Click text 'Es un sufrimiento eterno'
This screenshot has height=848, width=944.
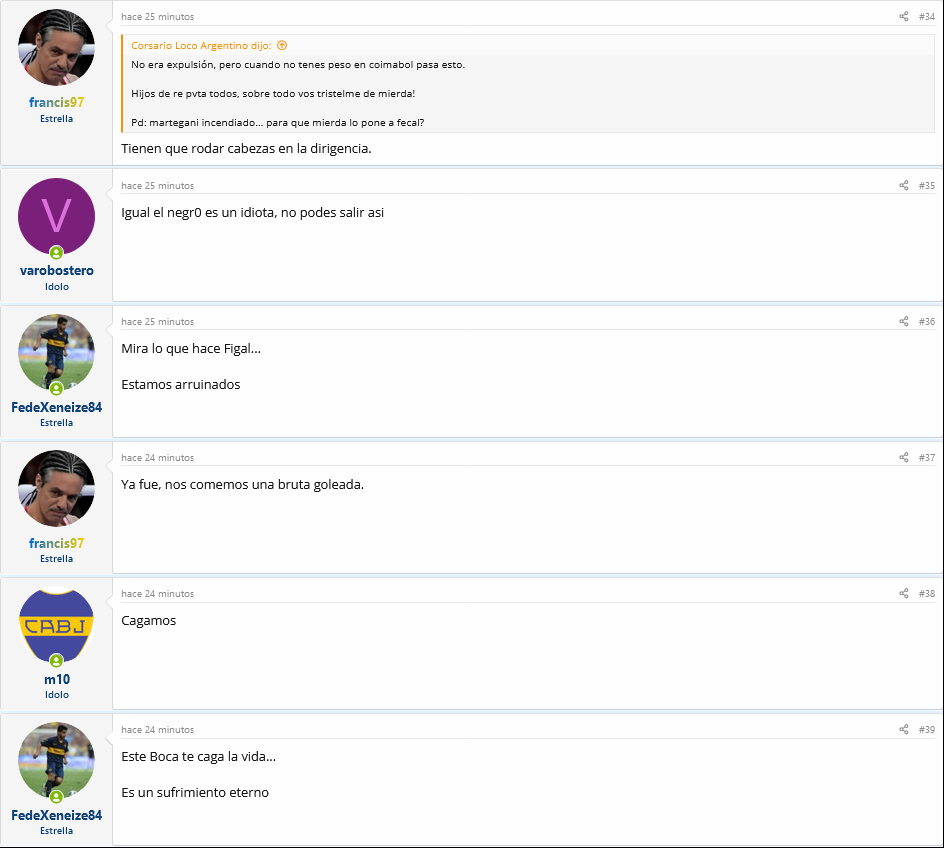tap(195, 793)
